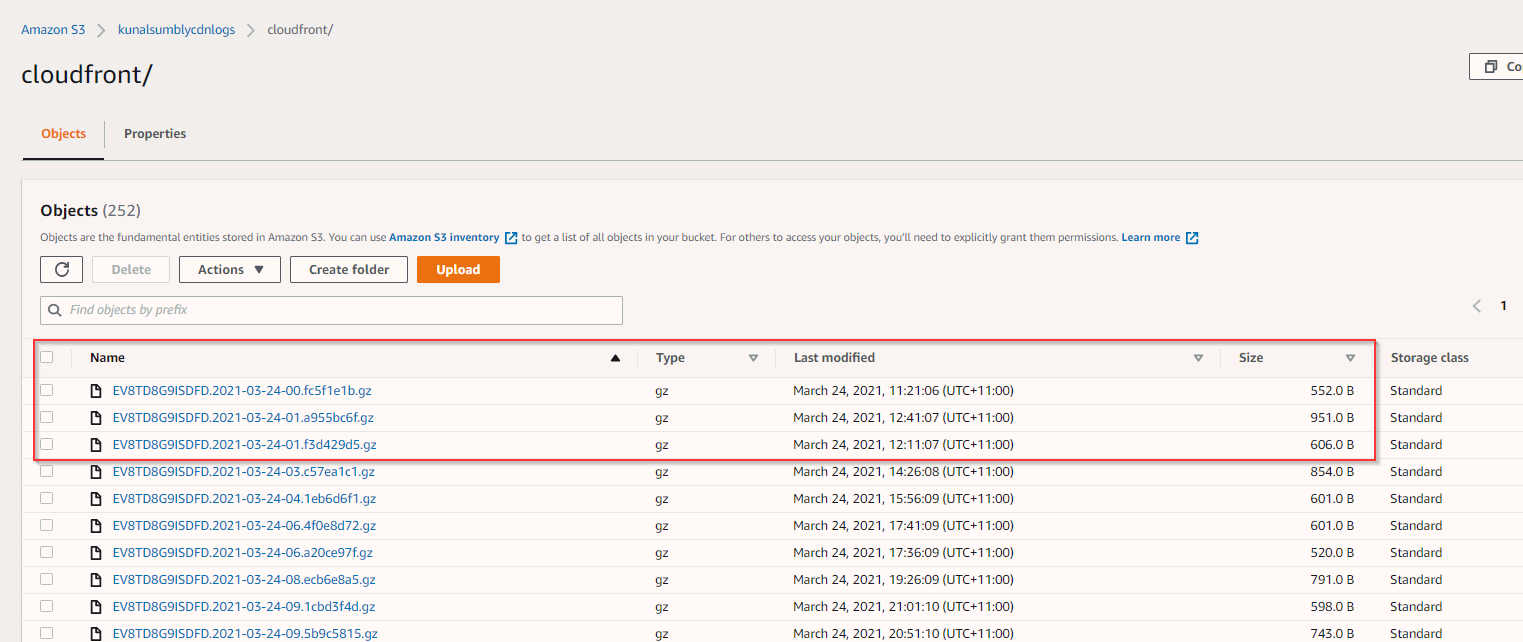
Task: Switch to the Properties tab
Action: click(x=154, y=133)
